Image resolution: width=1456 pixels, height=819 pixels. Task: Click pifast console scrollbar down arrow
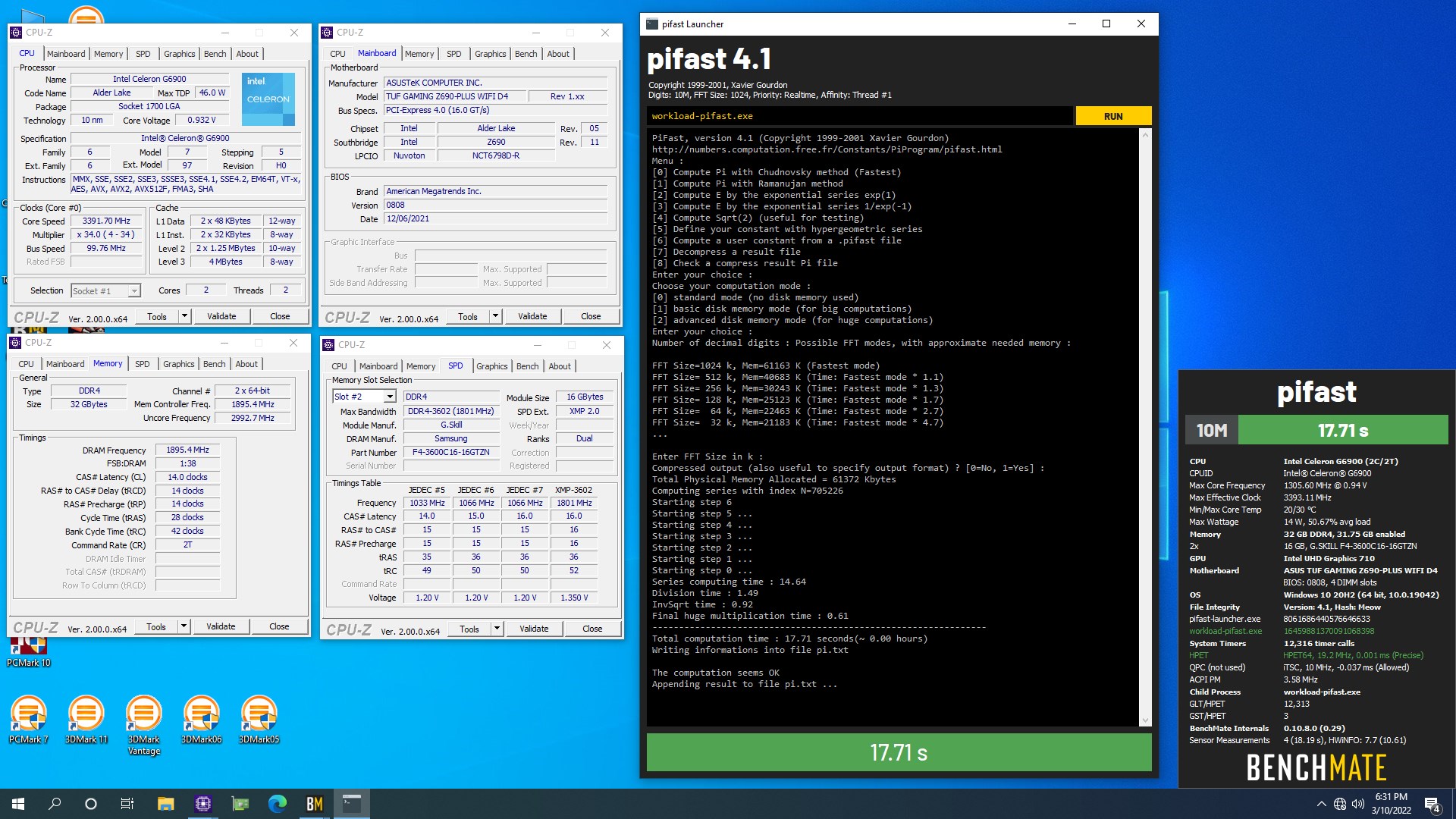1145,720
